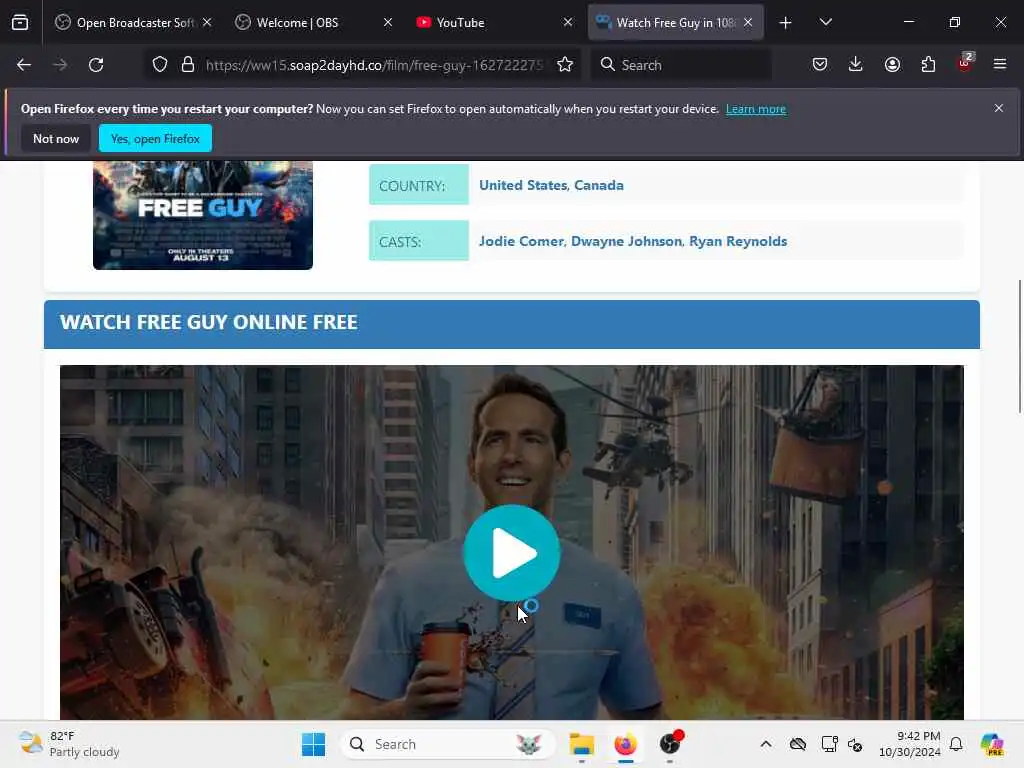
Task: Open the United States country link
Action: tap(522, 185)
